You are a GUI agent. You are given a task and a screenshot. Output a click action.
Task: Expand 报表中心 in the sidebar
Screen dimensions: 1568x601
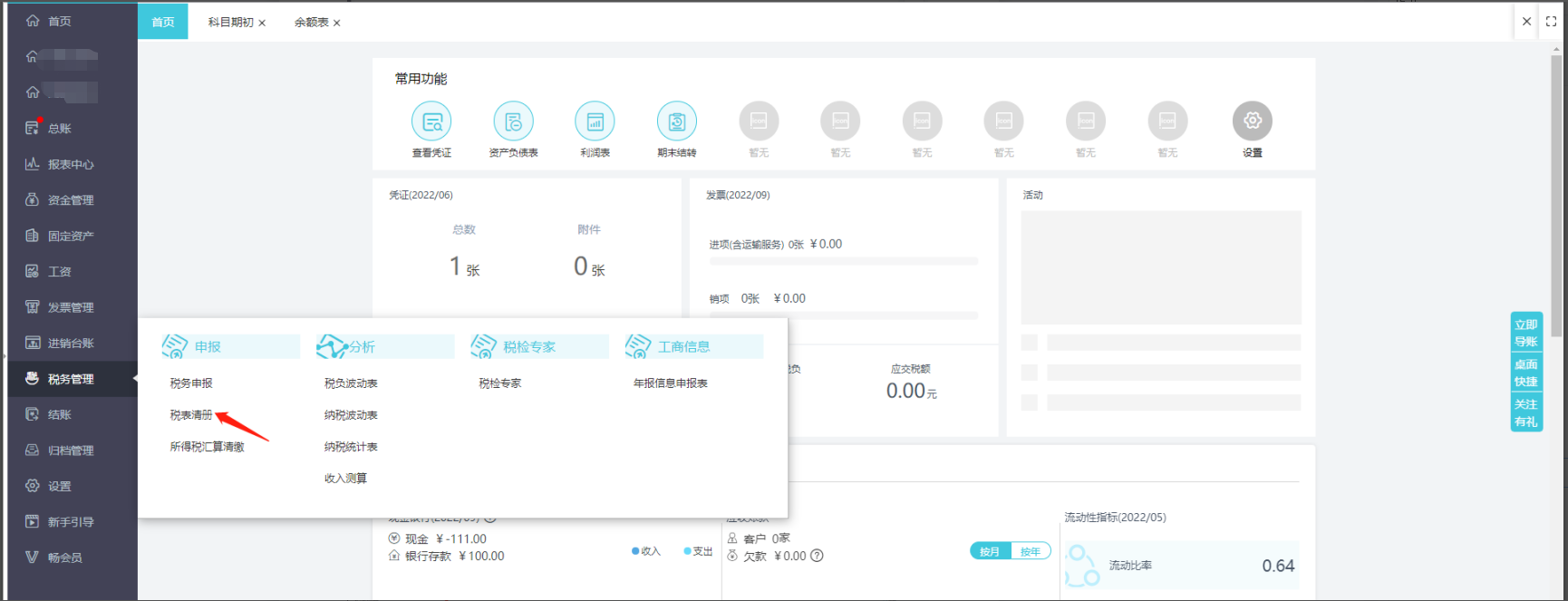[x=71, y=164]
